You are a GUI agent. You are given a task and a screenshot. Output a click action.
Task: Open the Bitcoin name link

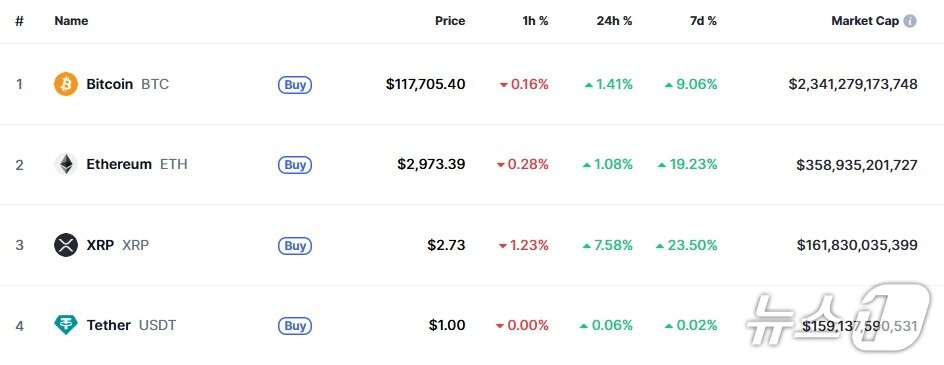point(110,84)
